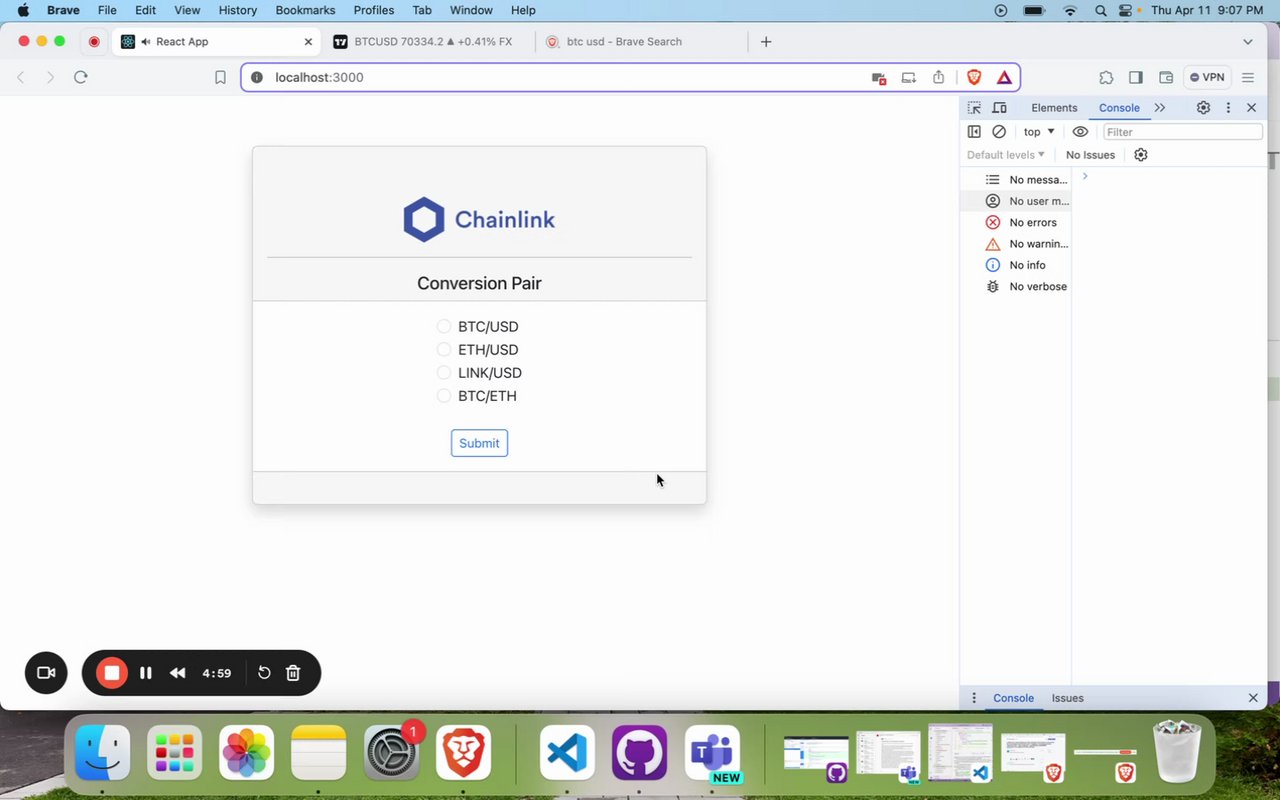Select the ETH/USD radio button

click(444, 350)
